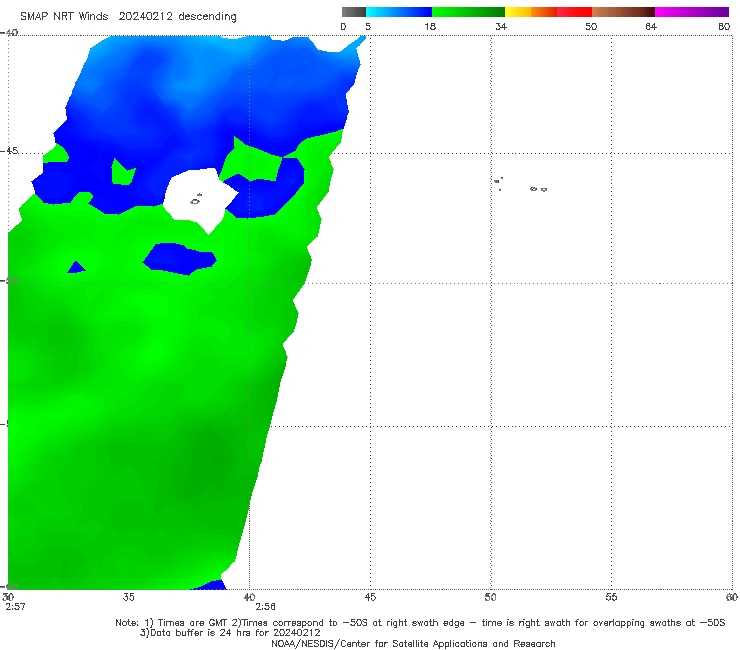Image resolution: width=740 pixels, height=650 pixels.
Task: Click the color bar label "34"
Action: 501,26
